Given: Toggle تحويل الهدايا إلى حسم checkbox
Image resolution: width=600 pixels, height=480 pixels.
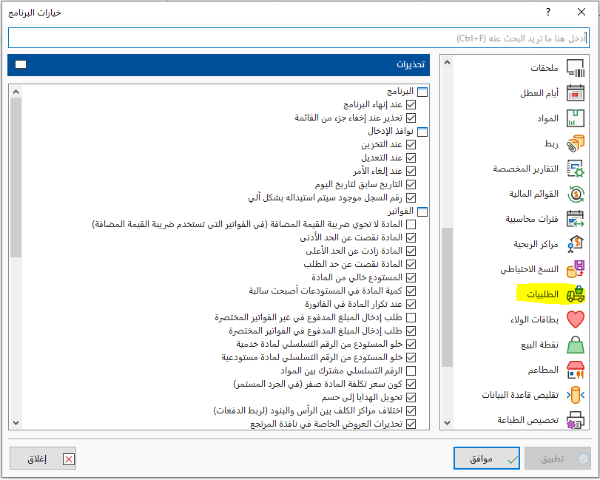Looking at the screenshot, I should tap(411, 397).
